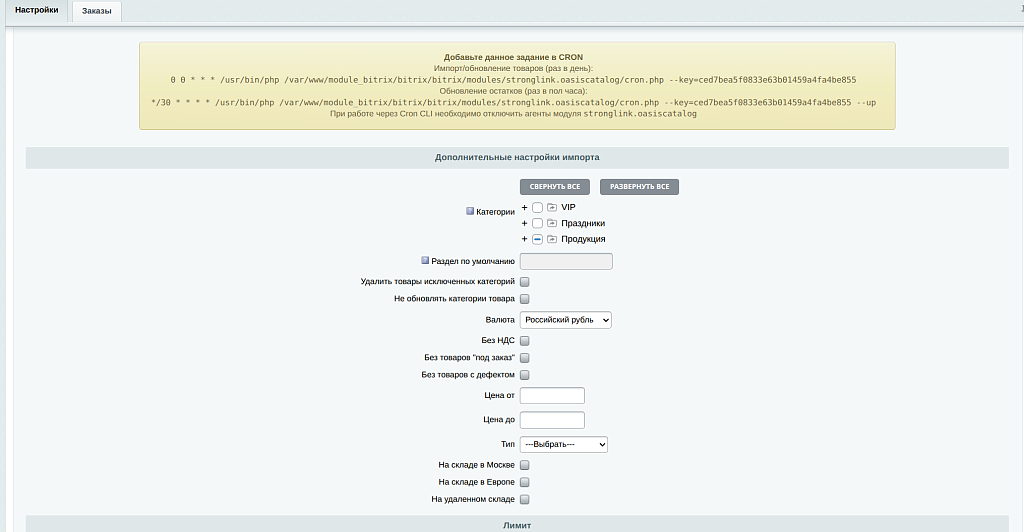The height and width of the screenshot is (532, 1024).
Task: Expand the Праздники category tree node
Action: 524,223
